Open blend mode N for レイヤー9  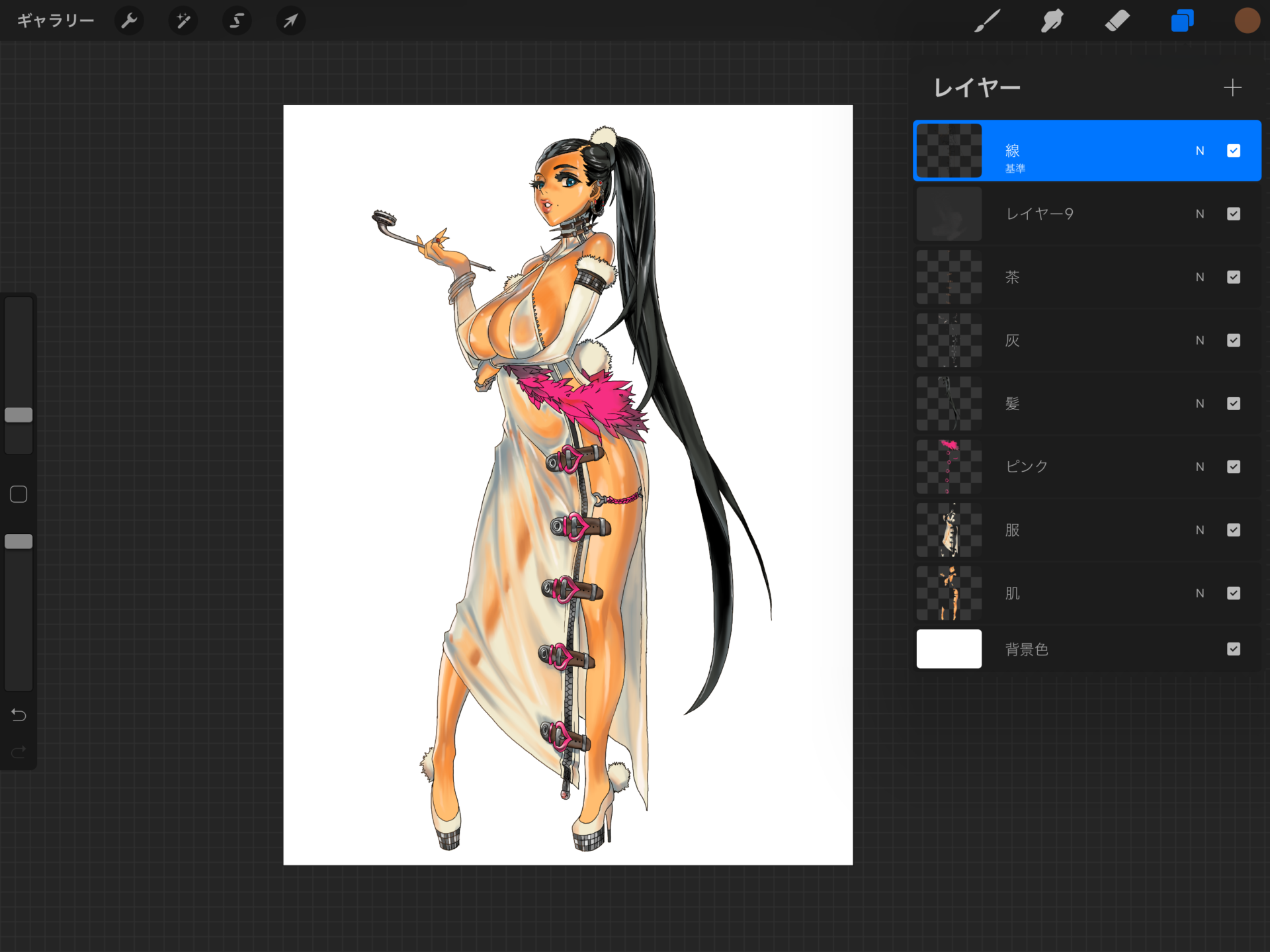pyautogui.click(x=1200, y=214)
